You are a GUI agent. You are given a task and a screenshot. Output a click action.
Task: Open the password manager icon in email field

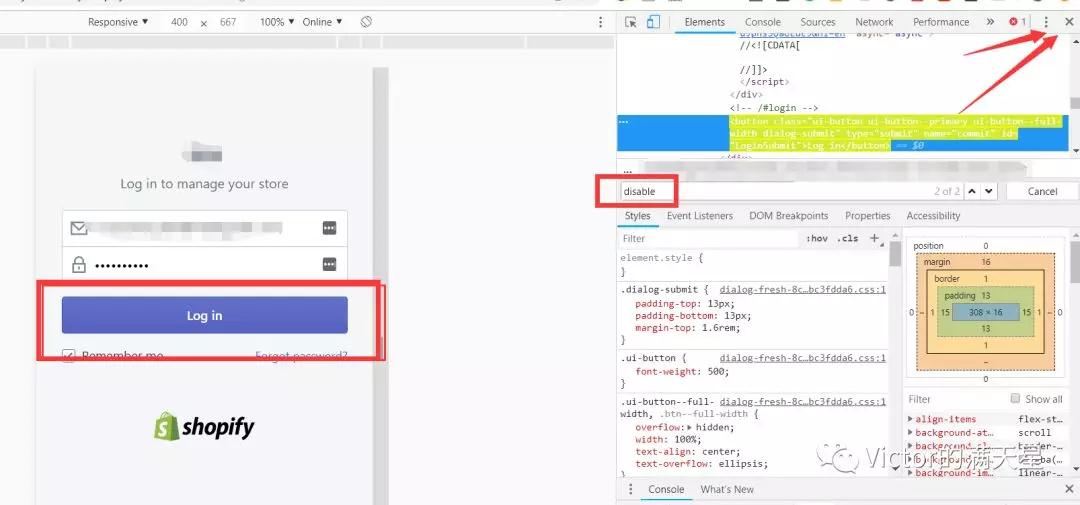[329, 228]
